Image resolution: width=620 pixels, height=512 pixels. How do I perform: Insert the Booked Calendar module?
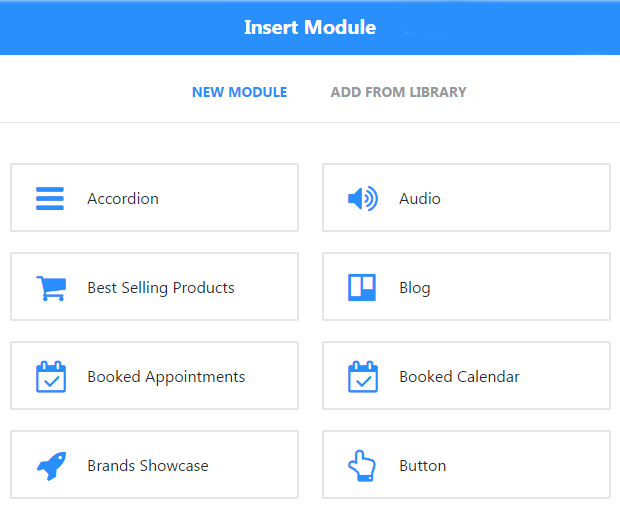click(x=467, y=376)
